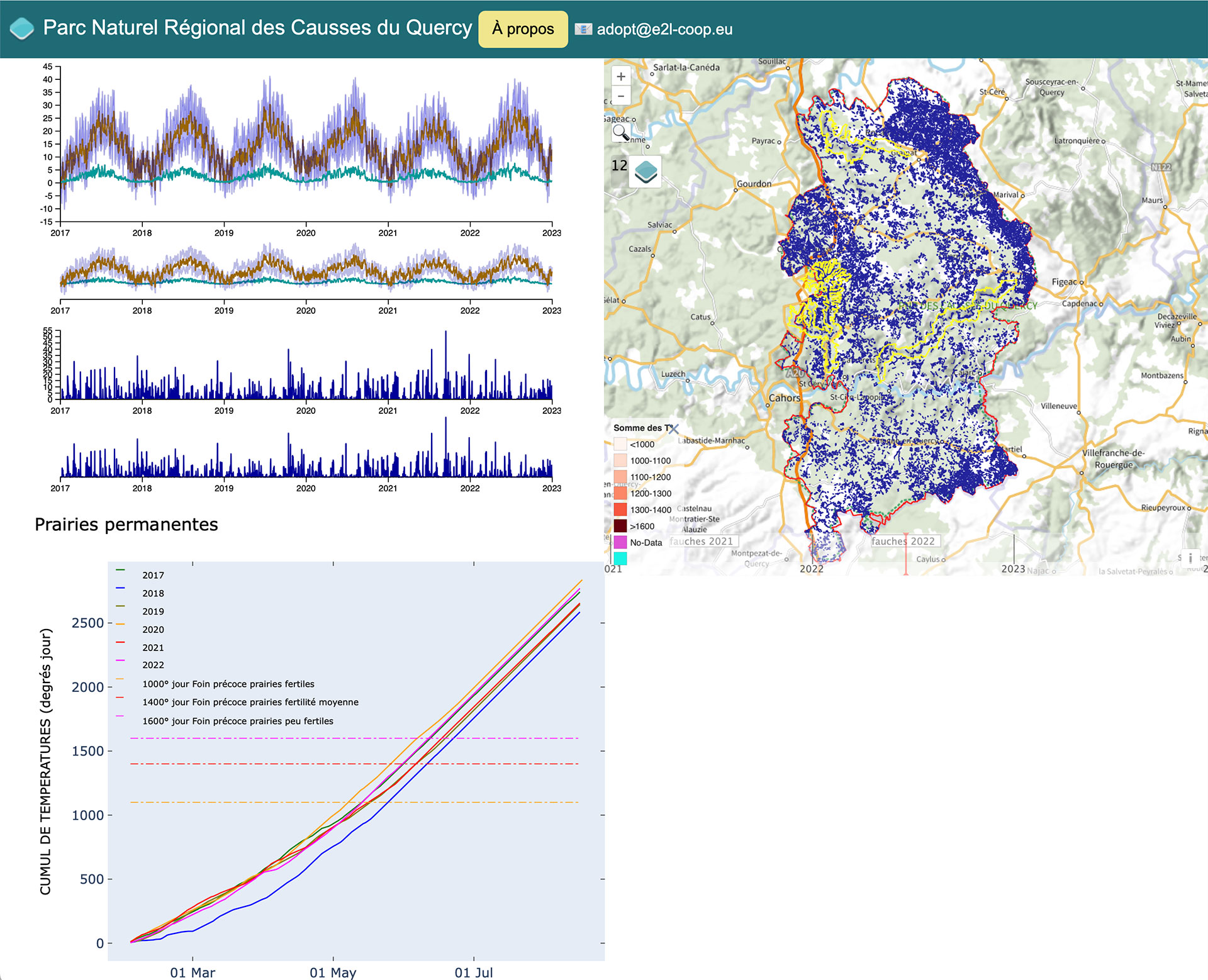Viewport: 1208px width, 980px height.
Task: Click the Parc Naturel Régional des Causses title
Action: [x=257, y=28]
